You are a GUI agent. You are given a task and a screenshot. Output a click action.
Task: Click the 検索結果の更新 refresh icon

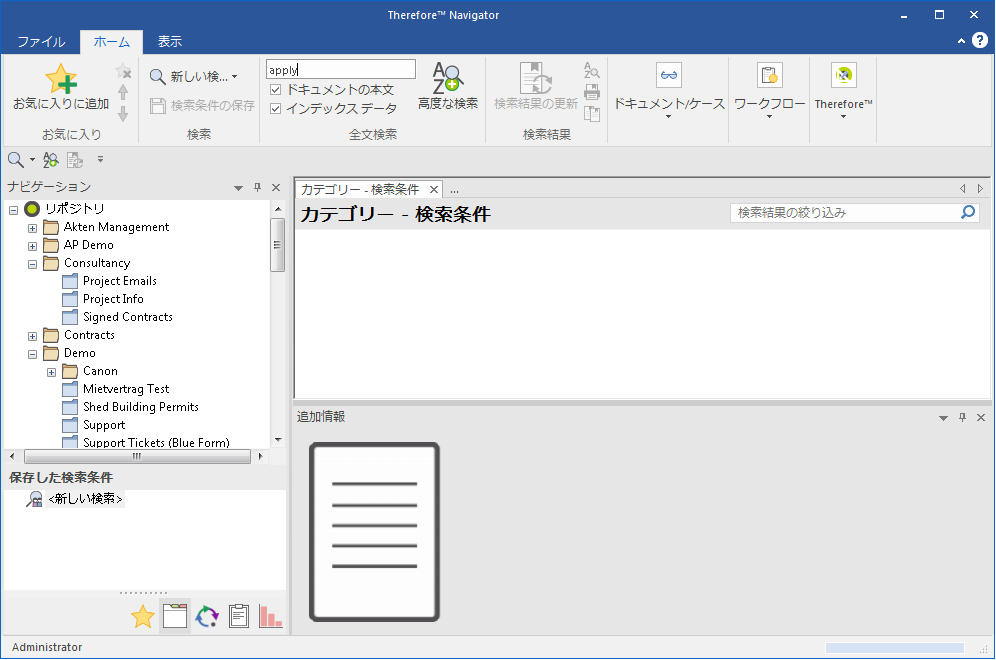point(535,78)
